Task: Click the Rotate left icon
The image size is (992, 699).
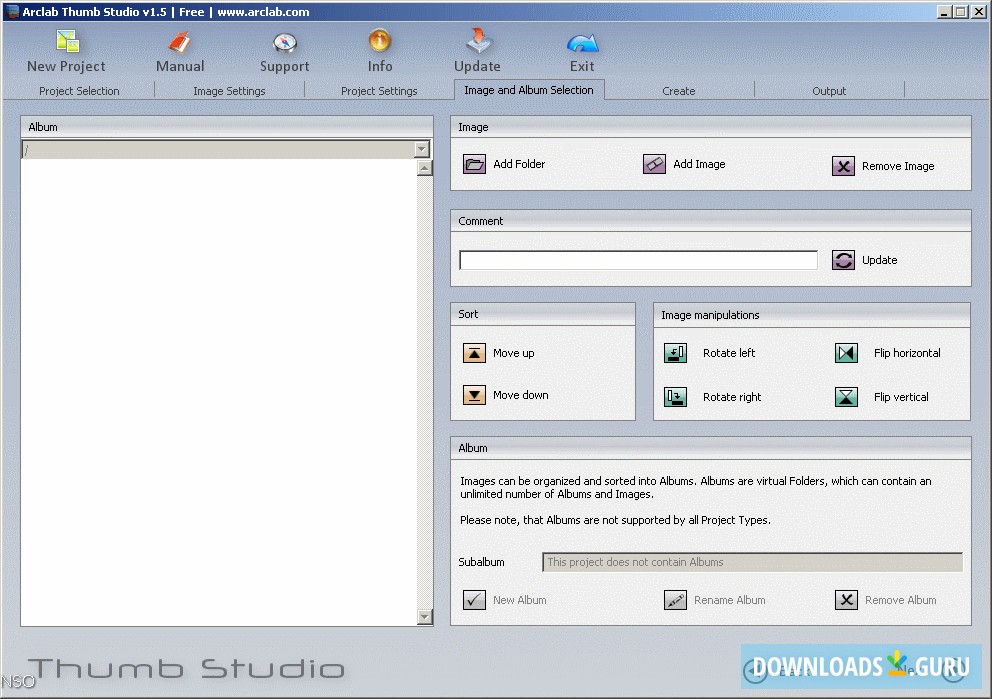Action: (x=675, y=353)
